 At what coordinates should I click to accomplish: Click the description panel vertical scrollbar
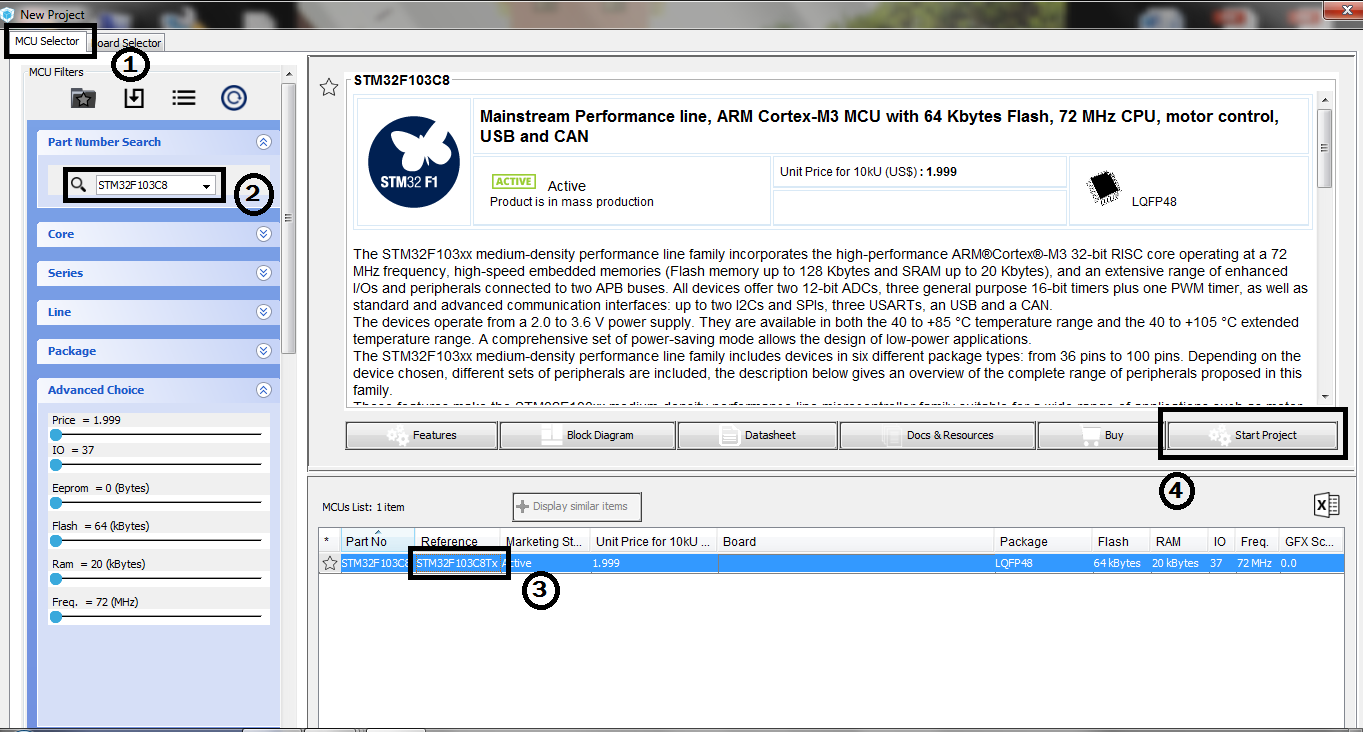(x=1324, y=148)
